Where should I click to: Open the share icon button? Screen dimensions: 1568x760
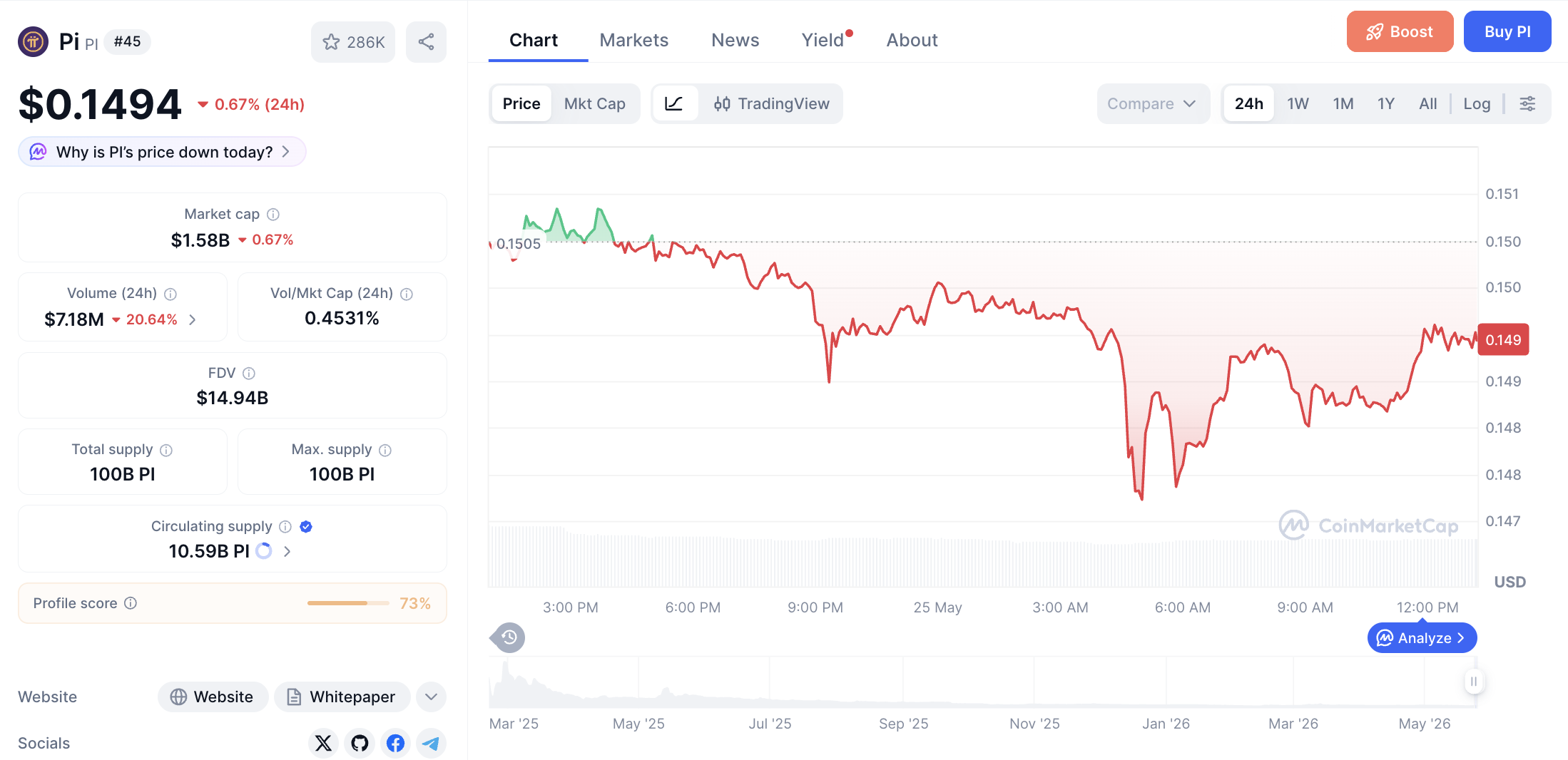426,42
